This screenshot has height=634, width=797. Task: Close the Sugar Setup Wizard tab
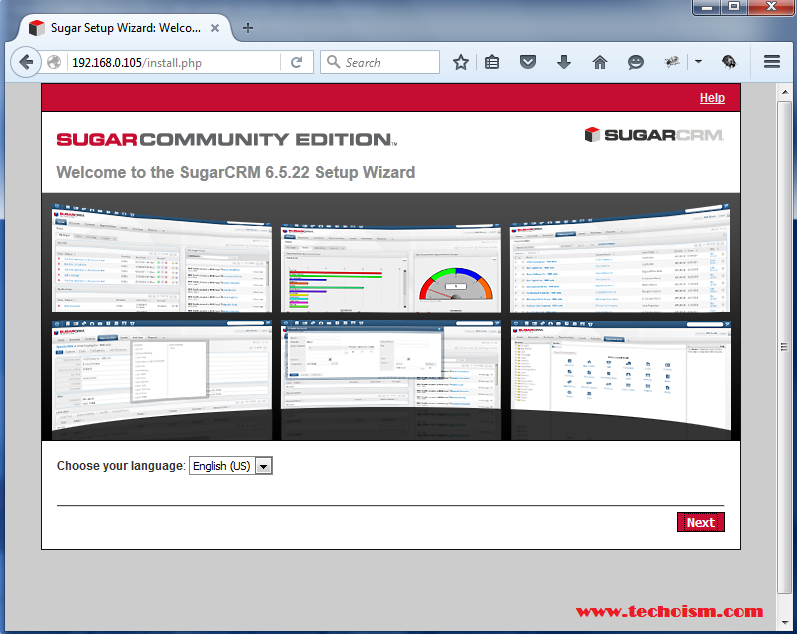click(x=215, y=28)
